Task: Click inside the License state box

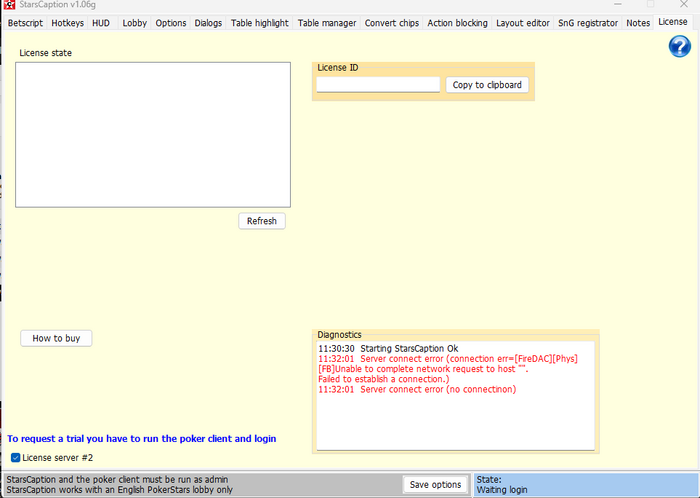Action: (153, 135)
